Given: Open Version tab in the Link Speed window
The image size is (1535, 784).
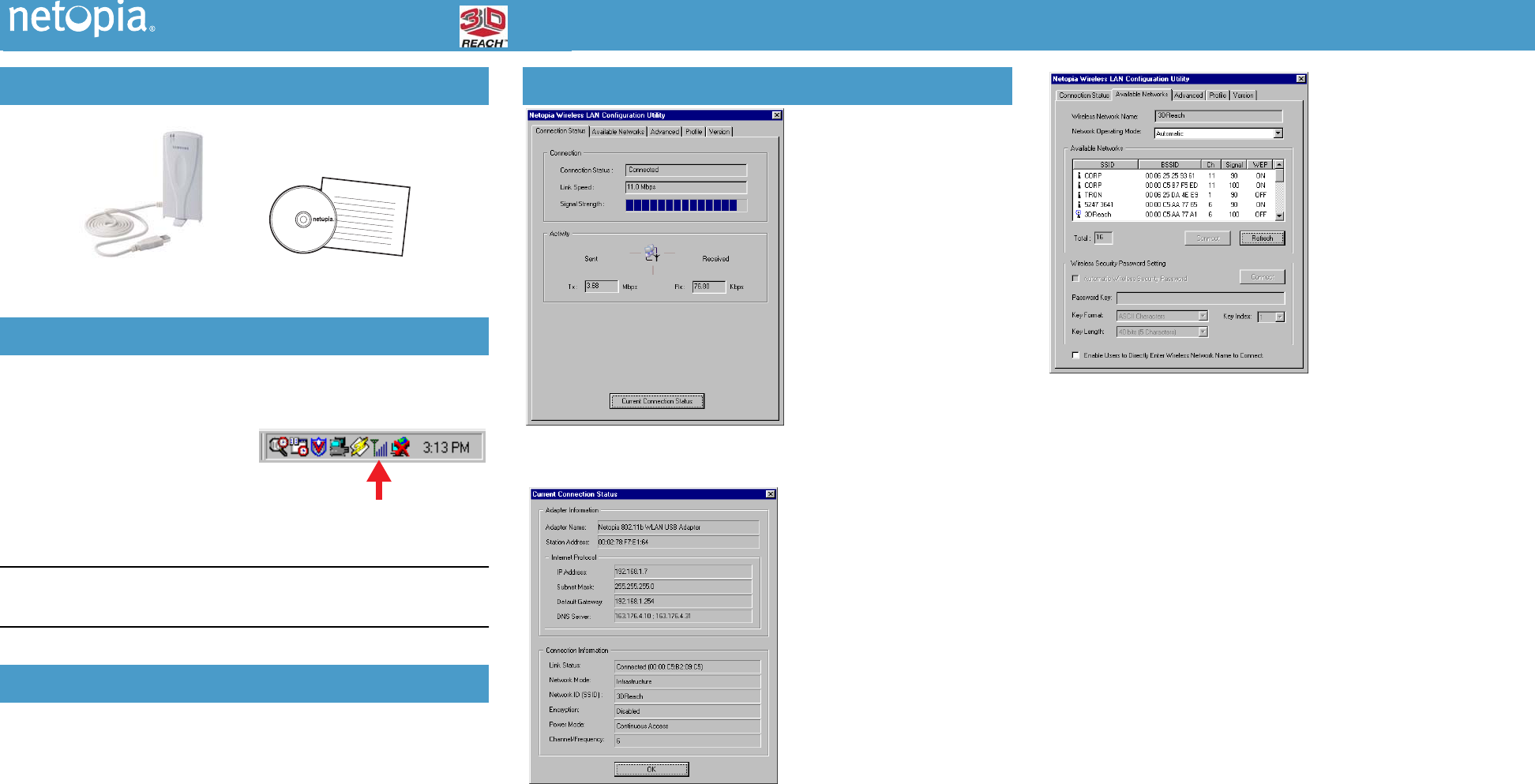Looking at the screenshot, I should click(x=719, y=132).
